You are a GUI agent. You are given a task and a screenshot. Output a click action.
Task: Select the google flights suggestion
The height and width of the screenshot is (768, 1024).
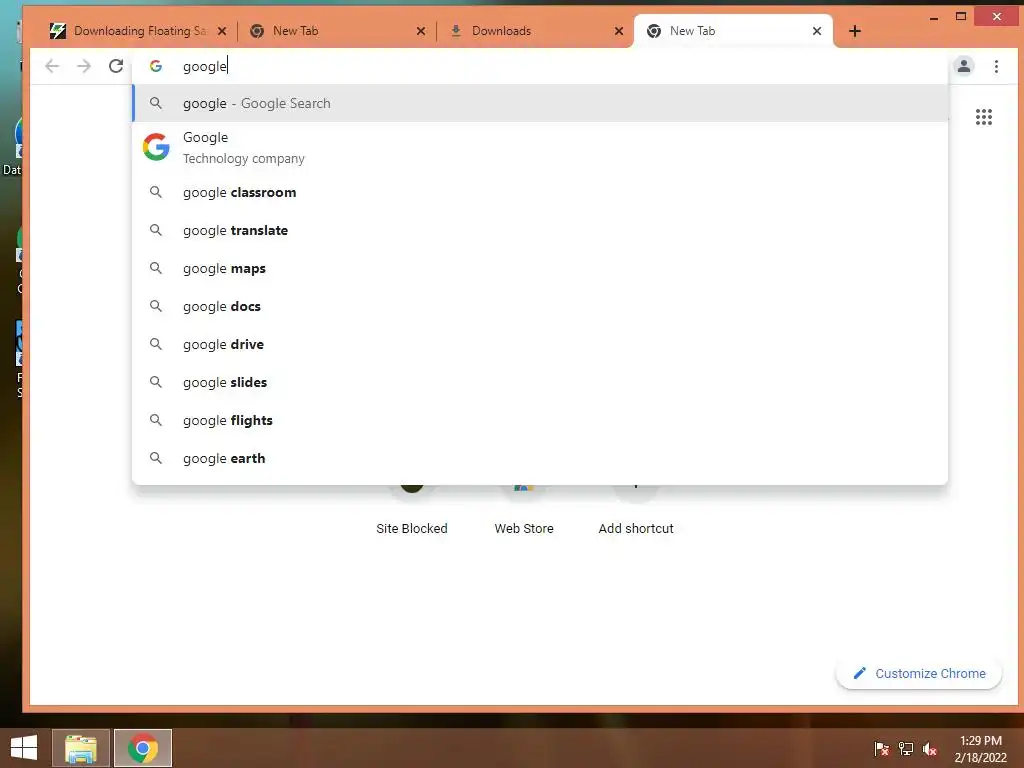(x=539, y=420)
